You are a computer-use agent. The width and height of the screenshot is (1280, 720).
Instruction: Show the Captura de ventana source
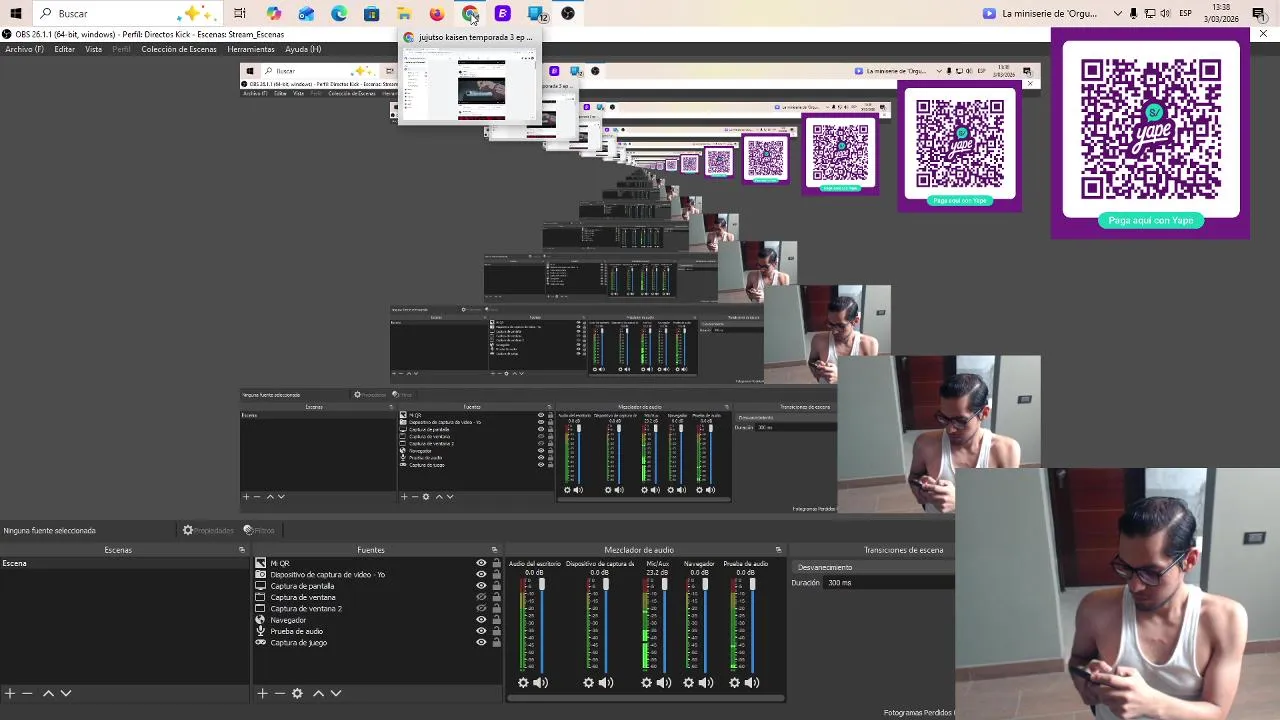[x=481, y=597]
